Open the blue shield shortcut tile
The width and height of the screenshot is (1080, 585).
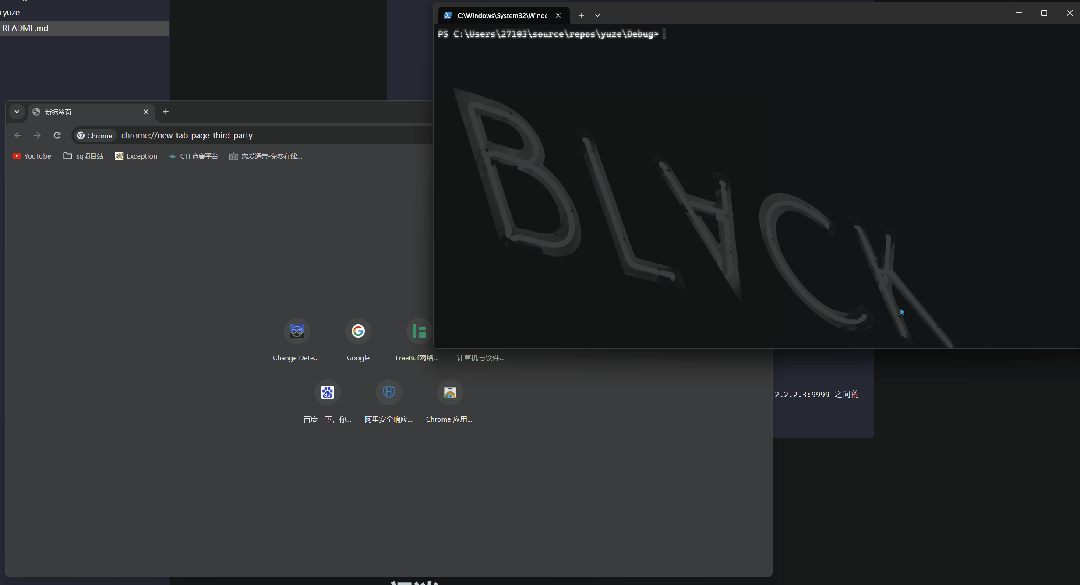click(389, 392)
